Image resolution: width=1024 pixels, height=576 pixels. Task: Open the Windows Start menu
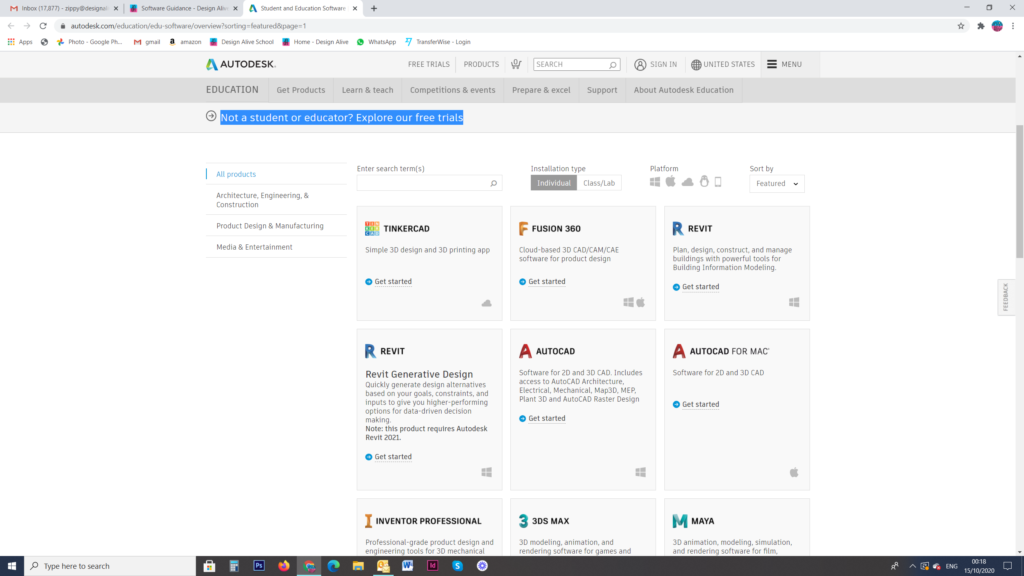tap(12, 566)
